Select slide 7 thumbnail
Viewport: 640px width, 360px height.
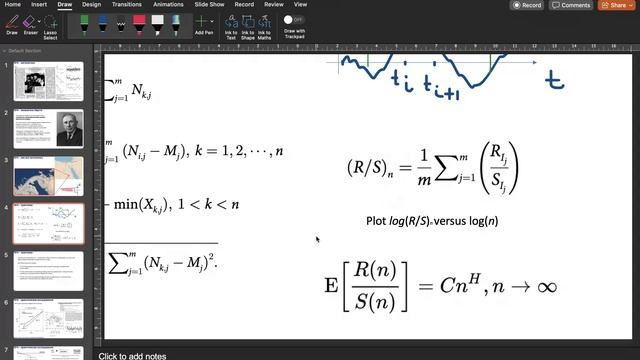(48, 353)
